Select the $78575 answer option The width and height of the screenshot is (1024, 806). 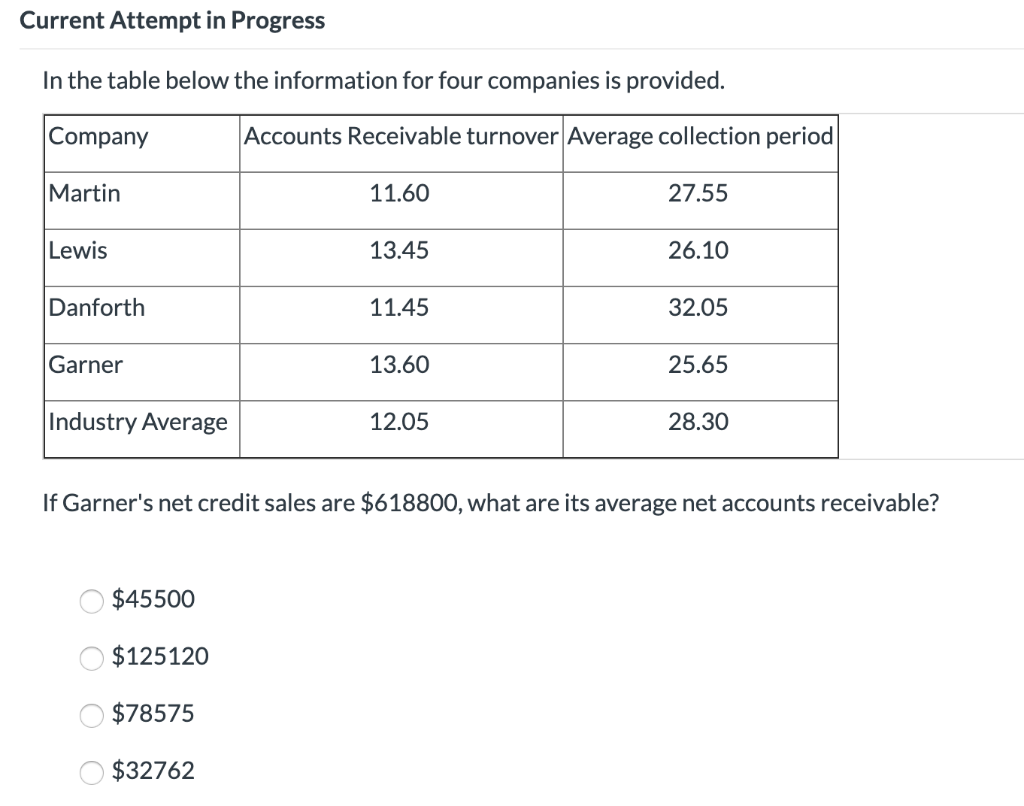pyautogui.click(x=91, y=714)
